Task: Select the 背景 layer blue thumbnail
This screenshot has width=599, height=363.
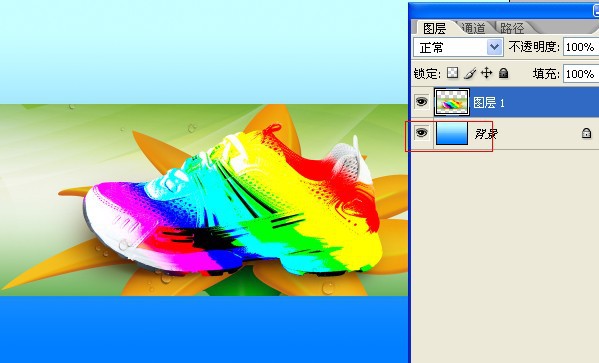Action: (x=452, y=133)
